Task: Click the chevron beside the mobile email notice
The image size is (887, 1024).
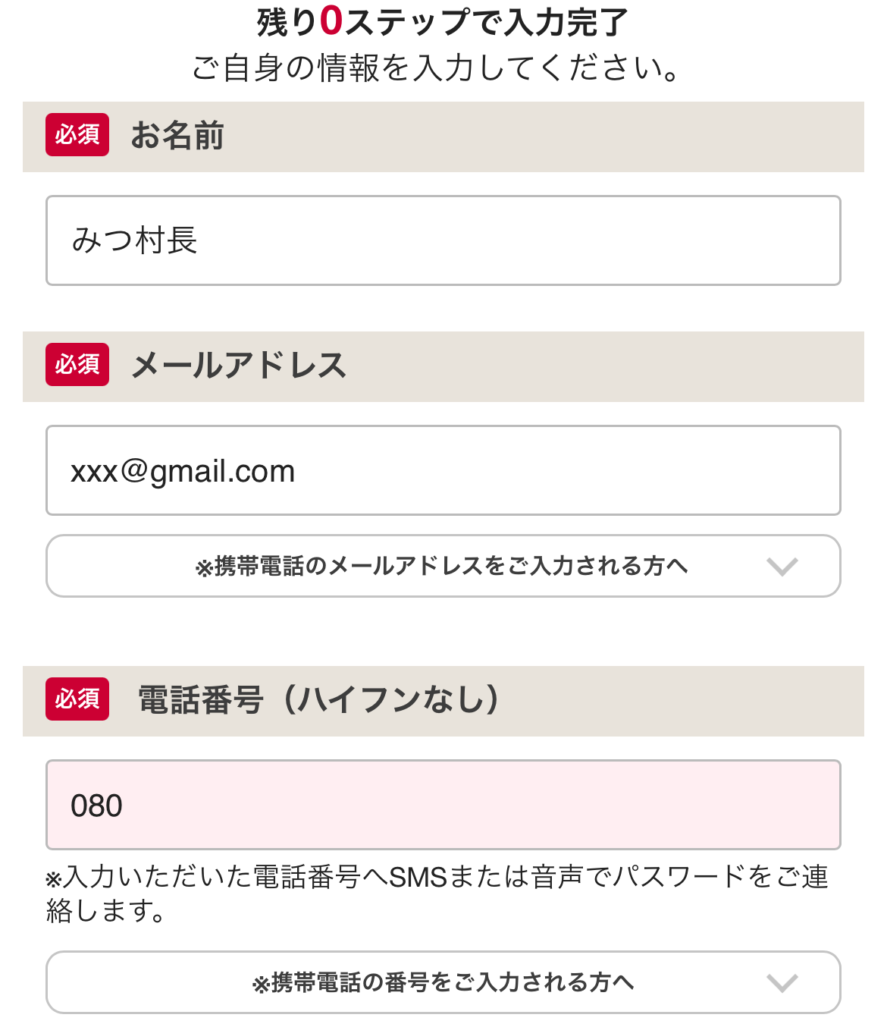Action: click(x=781, y=567)
